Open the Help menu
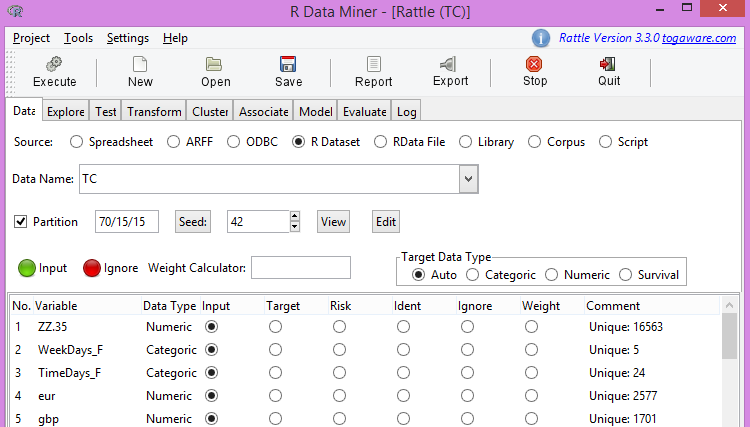Screen dimensions: 750x427 point(175,38)
